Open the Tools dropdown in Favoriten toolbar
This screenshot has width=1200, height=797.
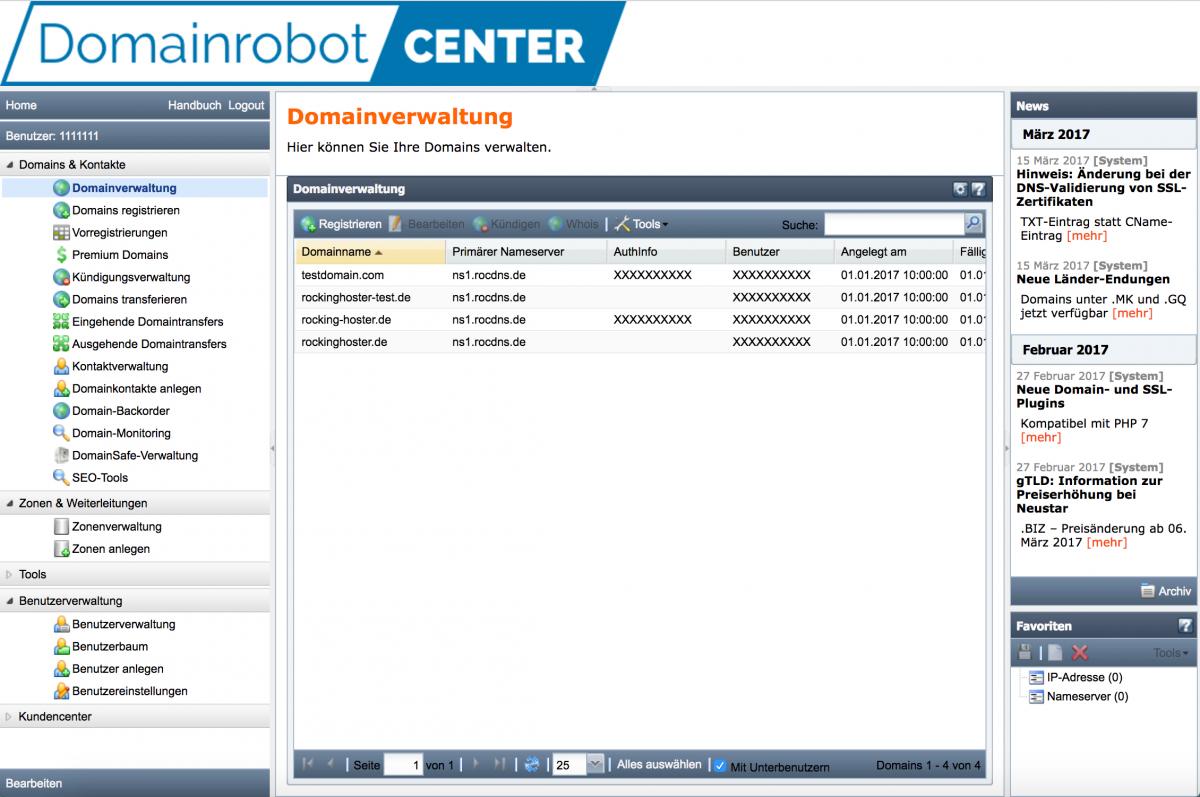tap(1171, 653)
